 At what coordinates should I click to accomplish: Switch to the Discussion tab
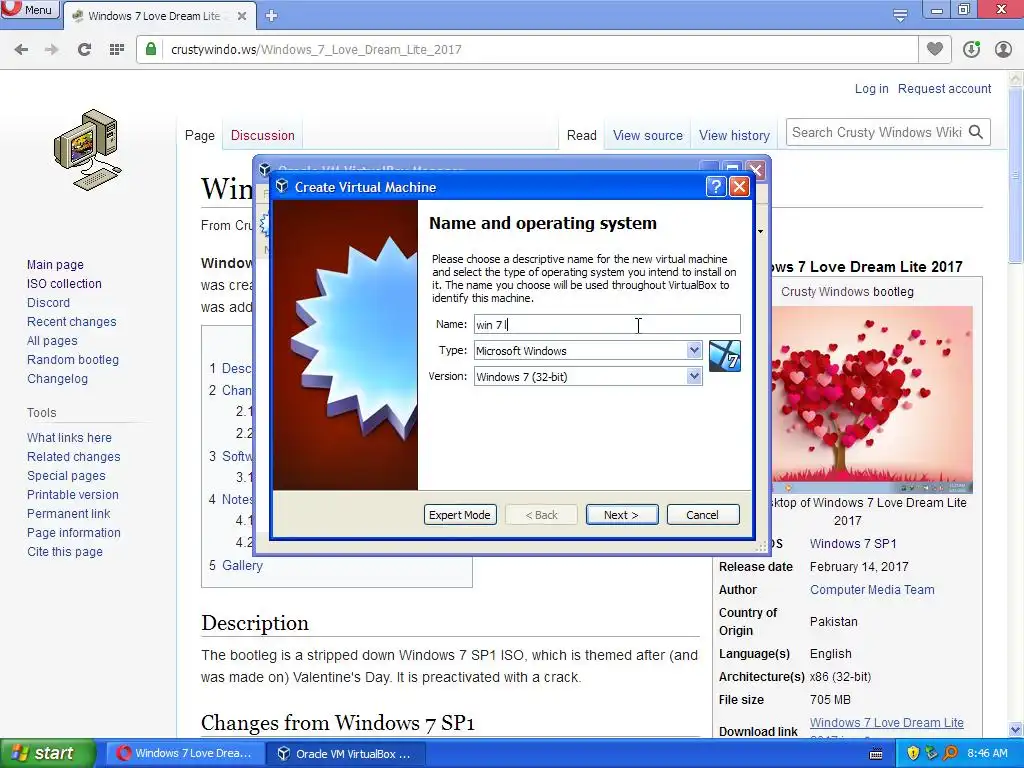pyautogui.click(x=263, y=135)
